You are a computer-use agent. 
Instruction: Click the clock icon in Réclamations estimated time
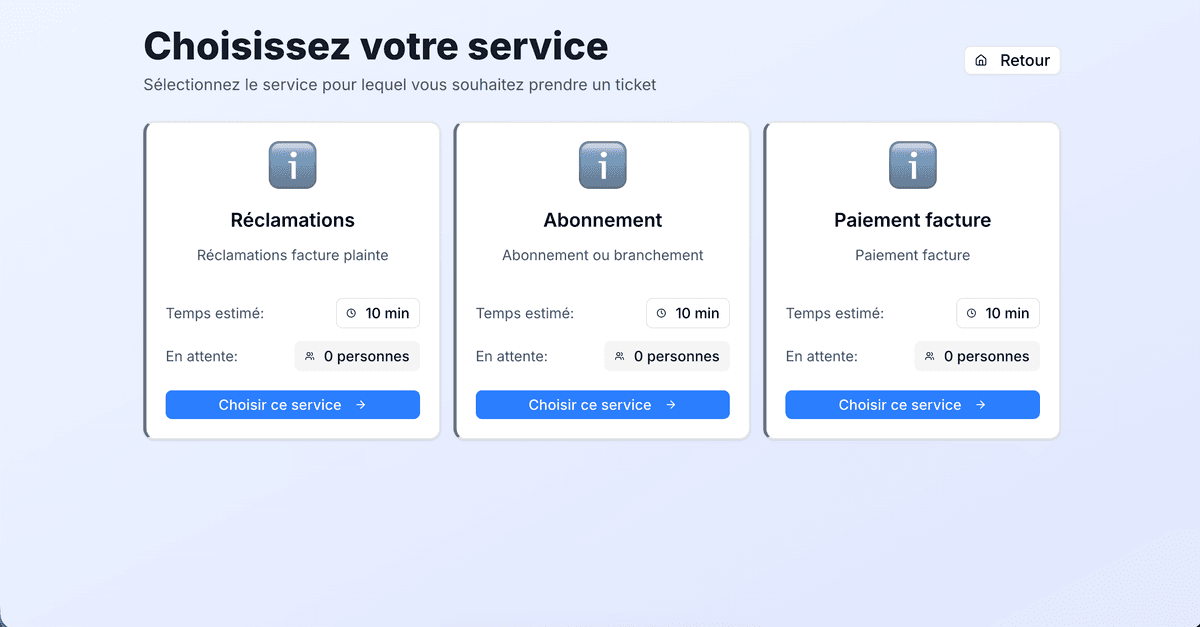pyautogui.click(x=351, y=313)
